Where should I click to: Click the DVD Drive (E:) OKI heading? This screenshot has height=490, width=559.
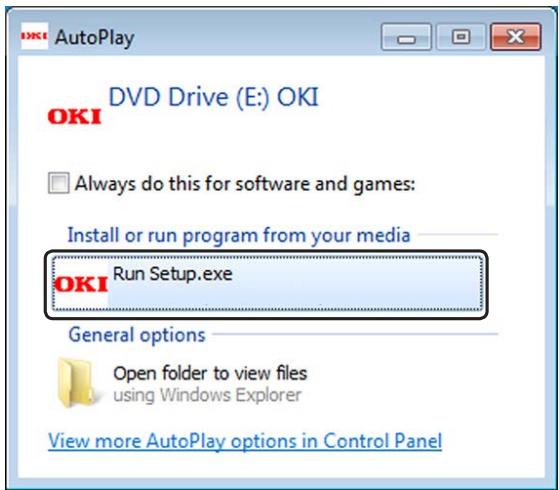point(213,97)
